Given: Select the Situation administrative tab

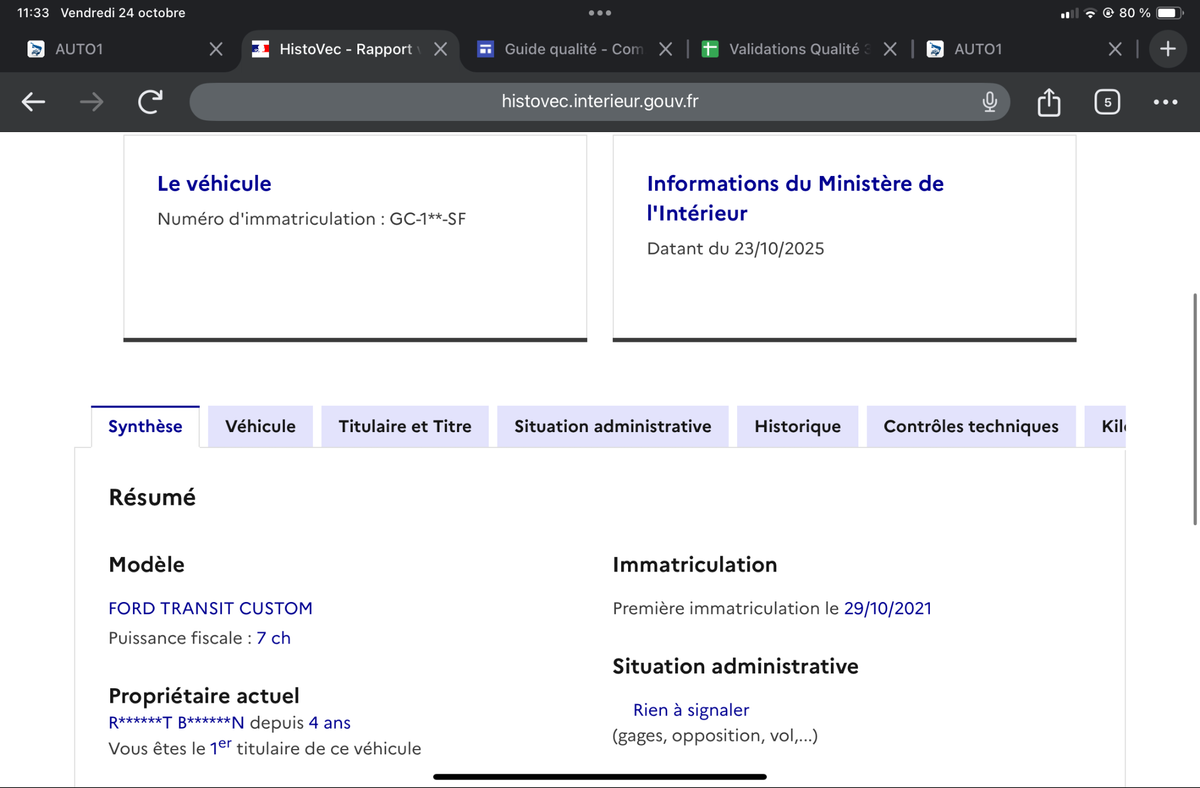Looking at the screenshot, I should pos(612,426).
